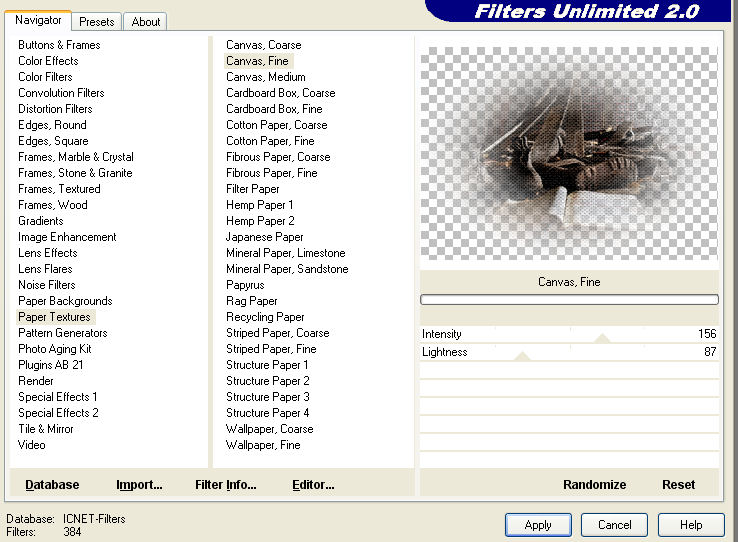Adjust the Intensity slider

point(601,337)
